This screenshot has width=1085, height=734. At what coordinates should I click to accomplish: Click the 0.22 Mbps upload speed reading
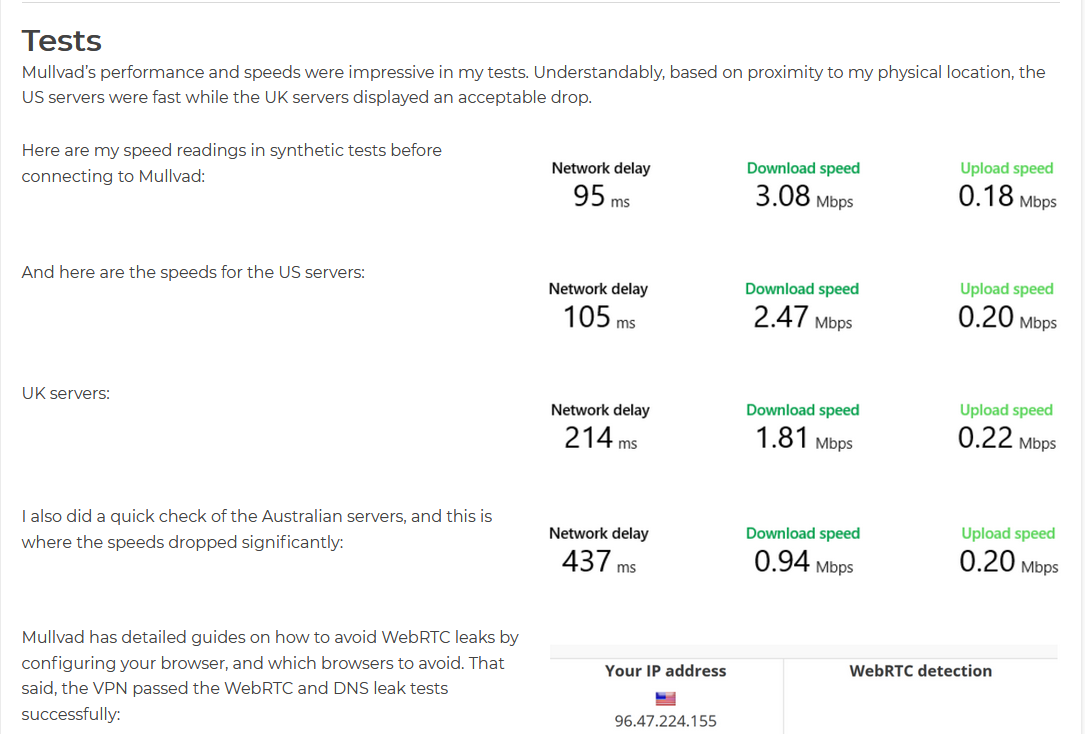tap(1006, 438)
